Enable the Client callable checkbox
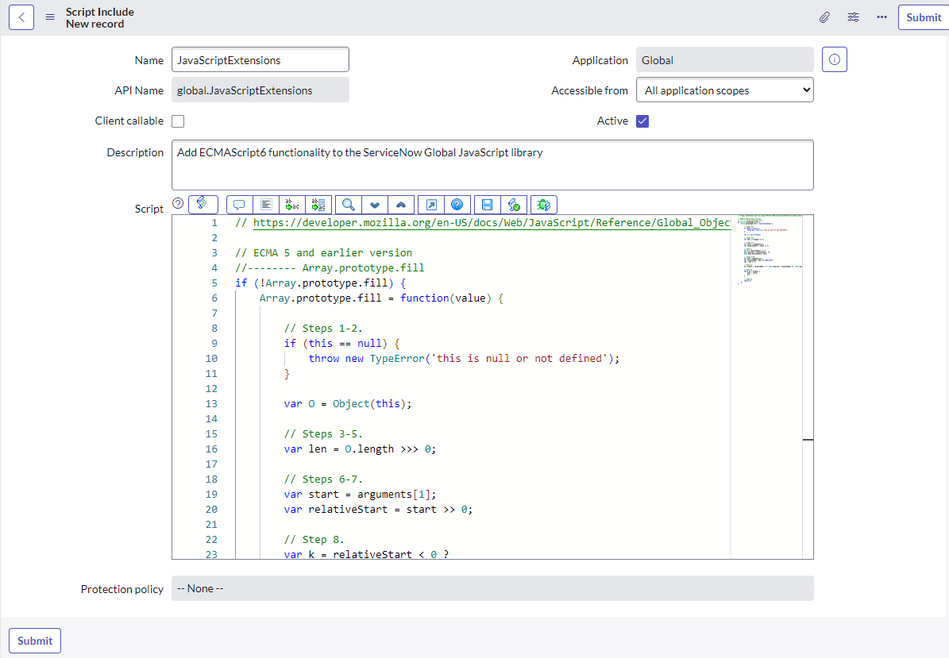This screenshot has width=949, height=658. point(178,121)
